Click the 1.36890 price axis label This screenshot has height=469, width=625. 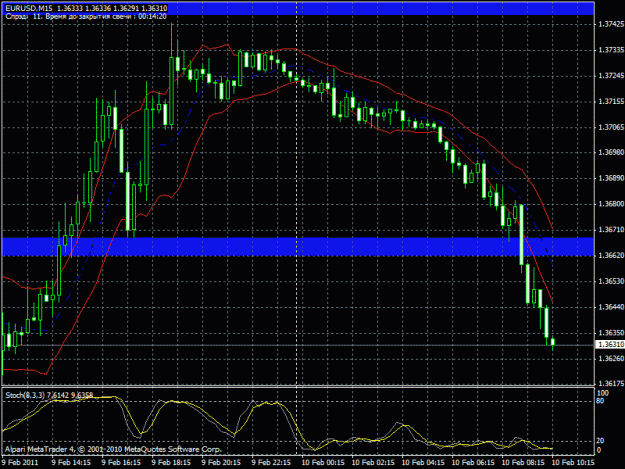611,178
